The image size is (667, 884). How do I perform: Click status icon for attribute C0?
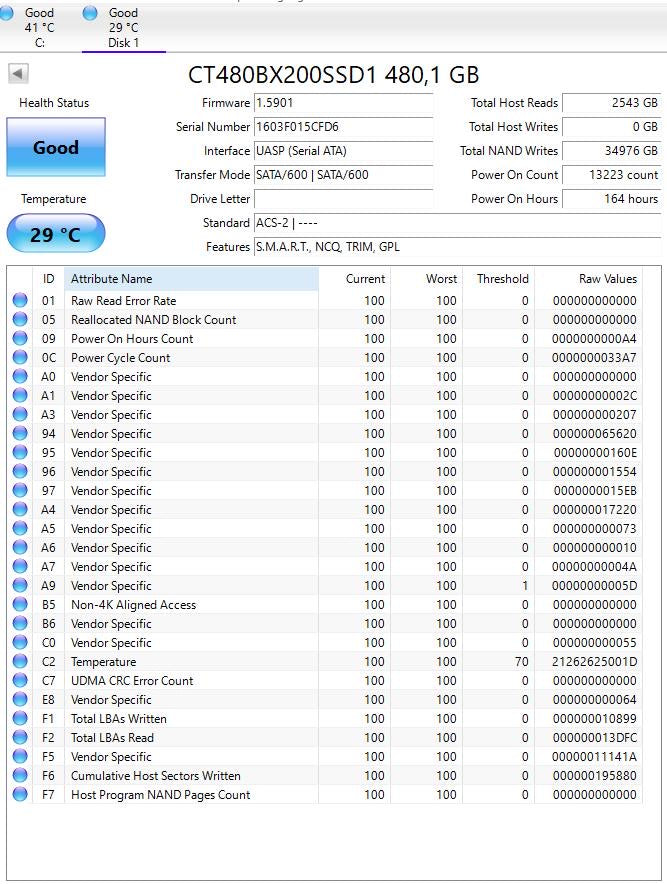point(20,642)
